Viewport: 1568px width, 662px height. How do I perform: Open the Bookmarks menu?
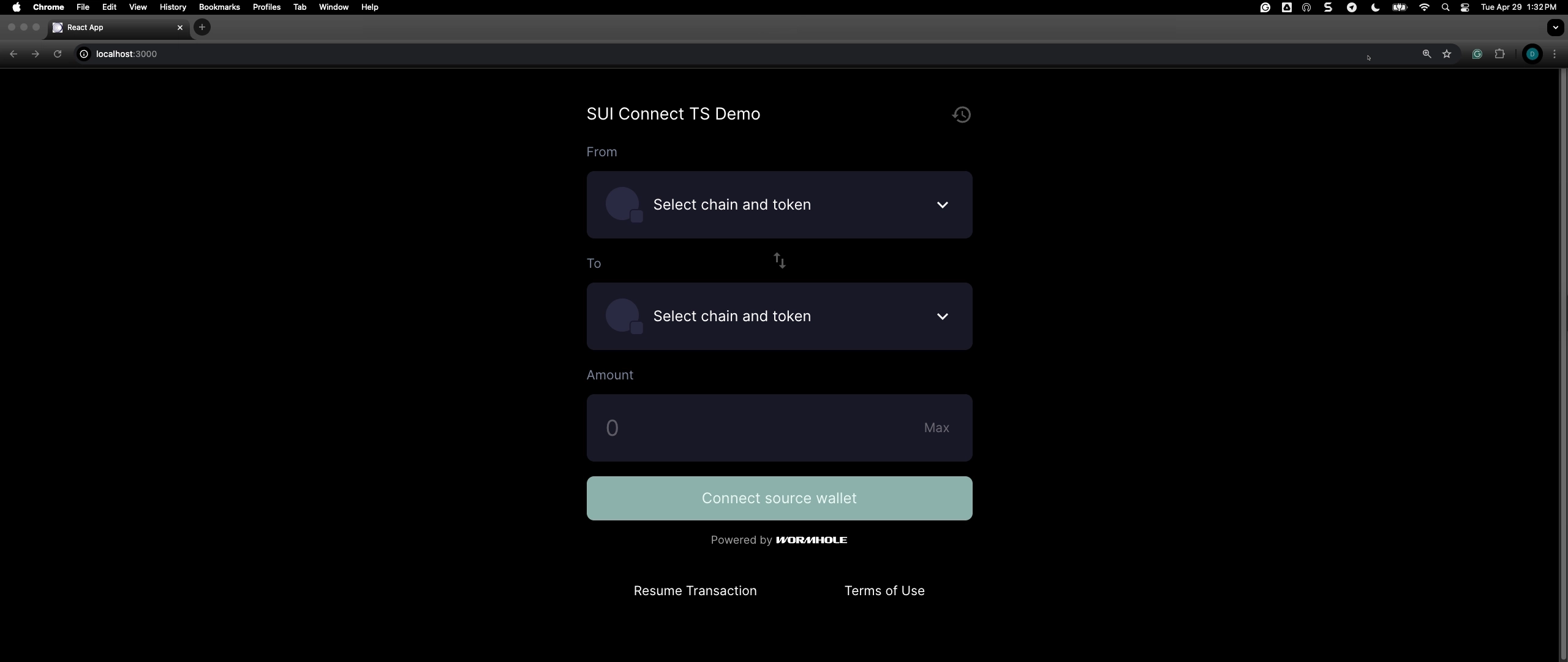(219, 7)
